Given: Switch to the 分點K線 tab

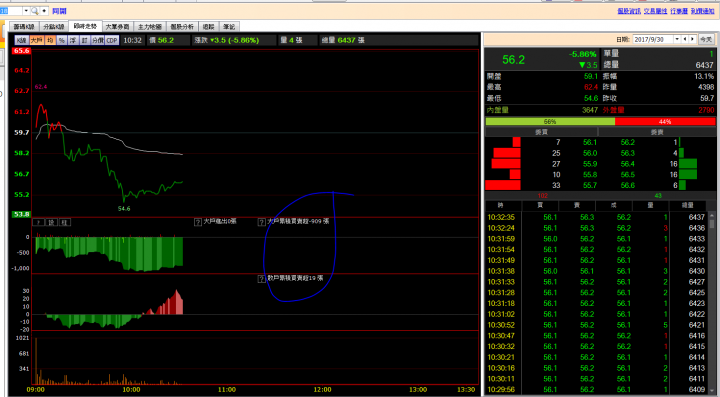Looking at the screenshot, I should [54, 27].
